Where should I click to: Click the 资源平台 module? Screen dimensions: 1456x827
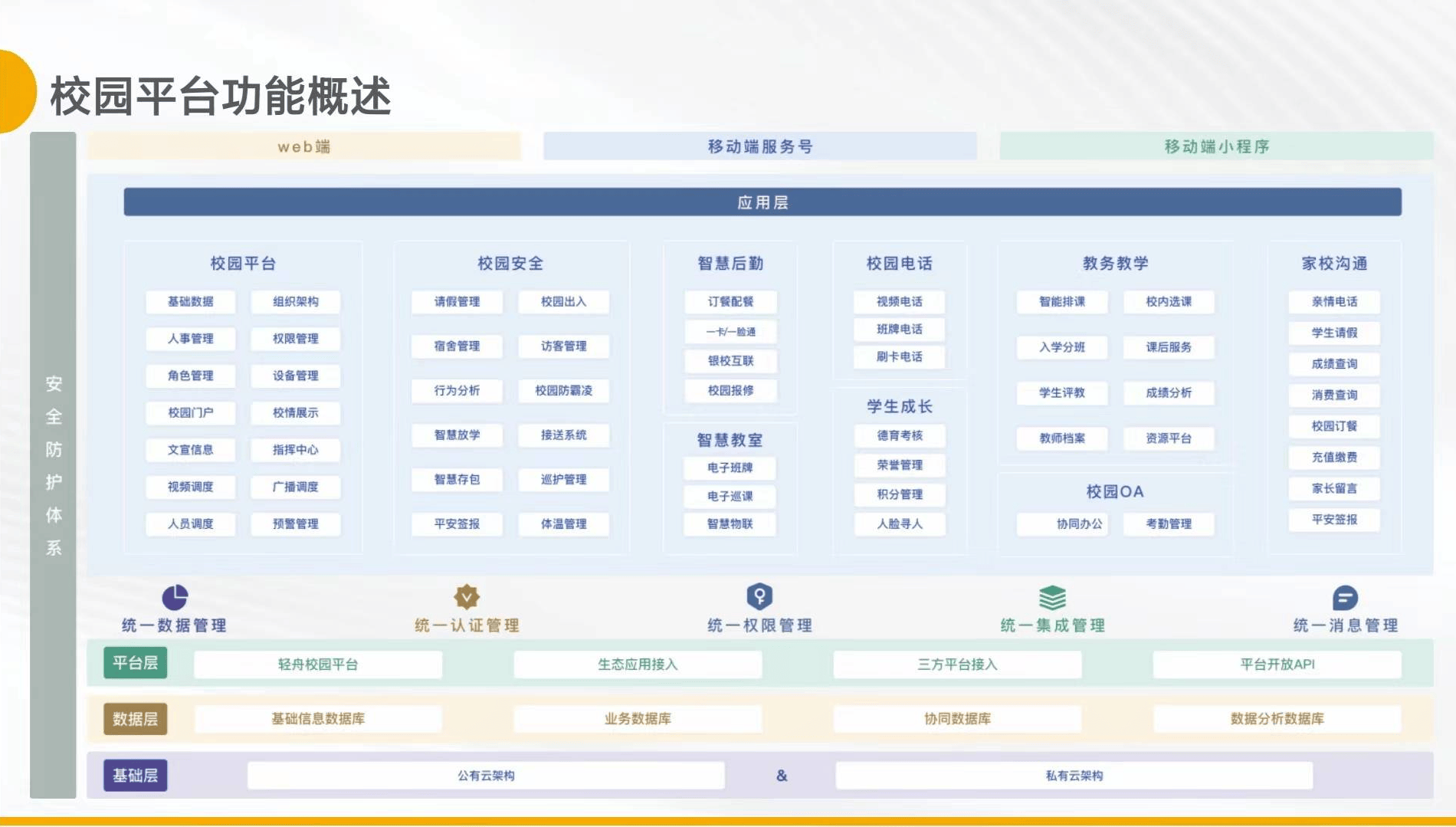coord(1169,438)
